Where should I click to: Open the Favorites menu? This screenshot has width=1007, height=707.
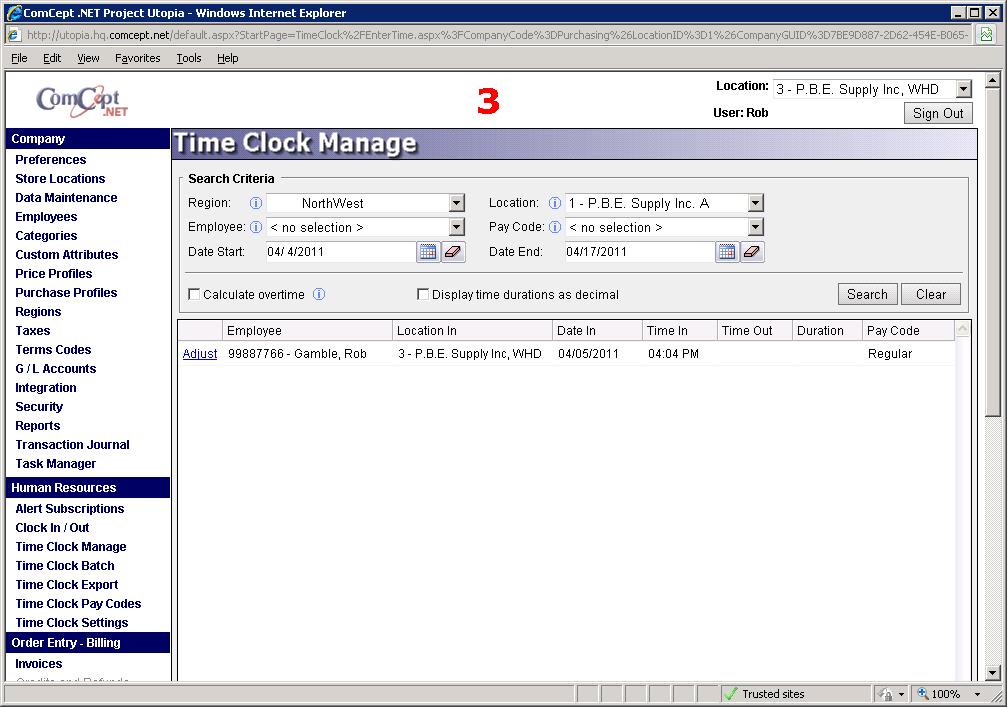[137, 58]
